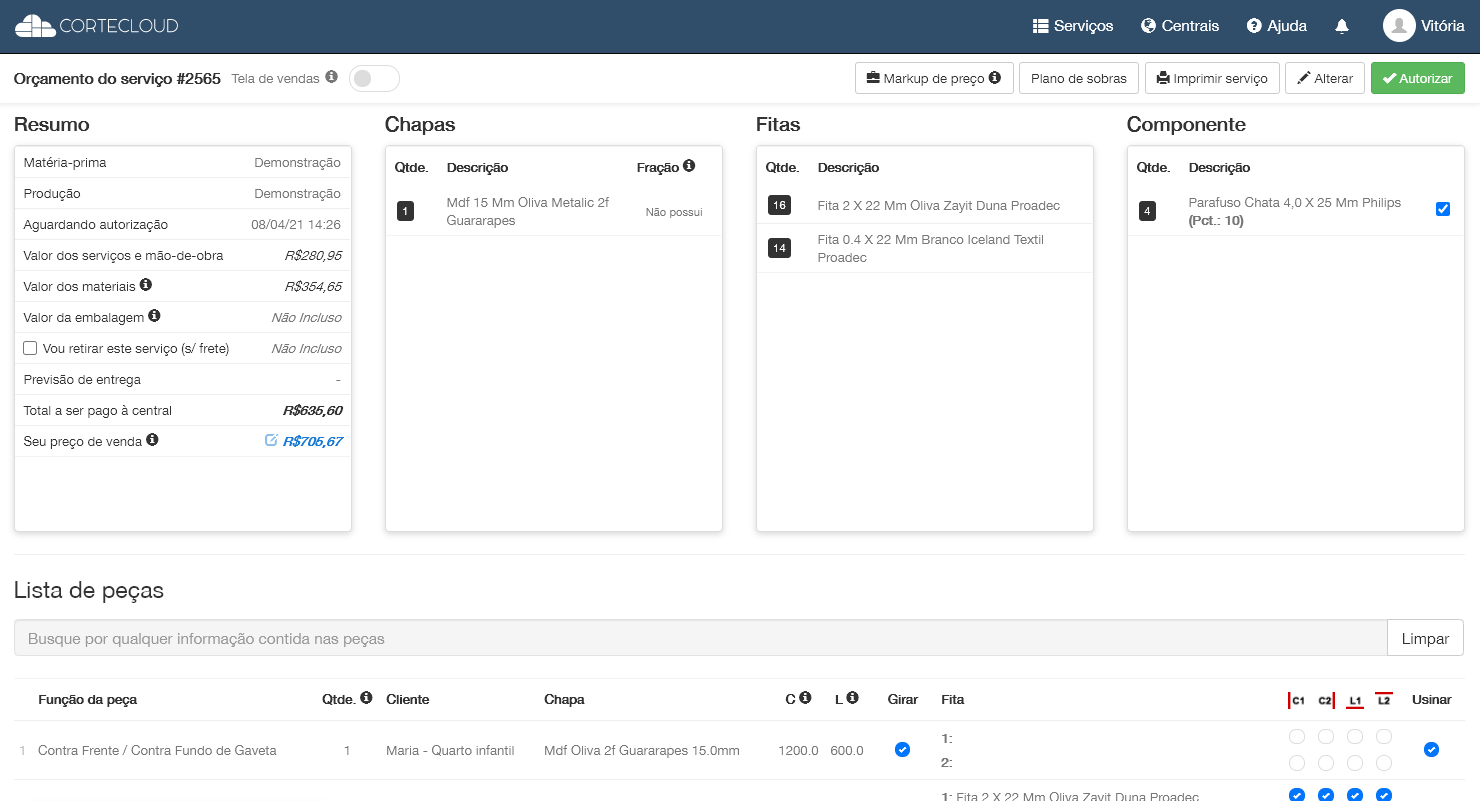Click info icon beside L column header
This screenshot has width=1480, height=801.
[x=852, y=698]
